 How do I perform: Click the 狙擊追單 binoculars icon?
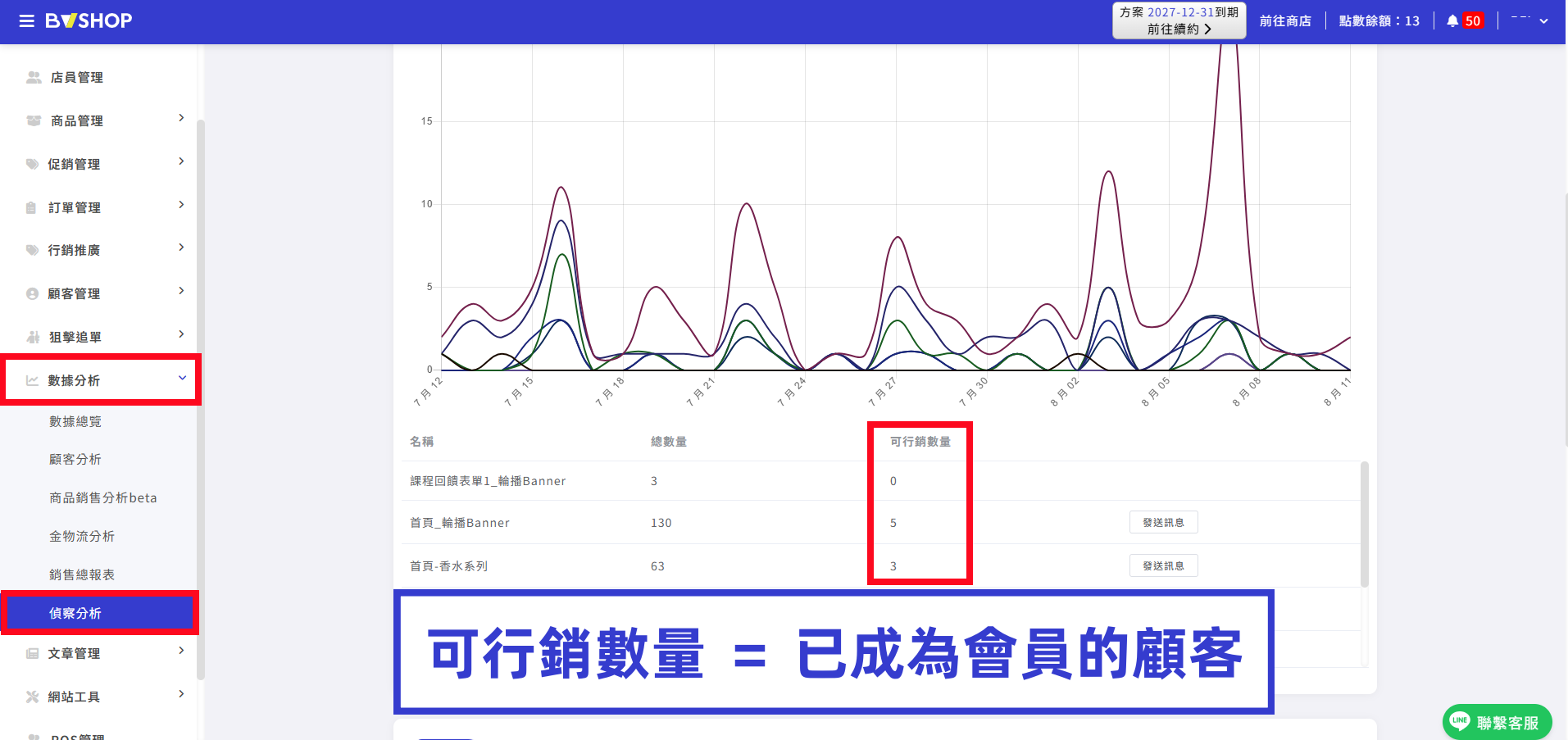click(x=33, y=337)
